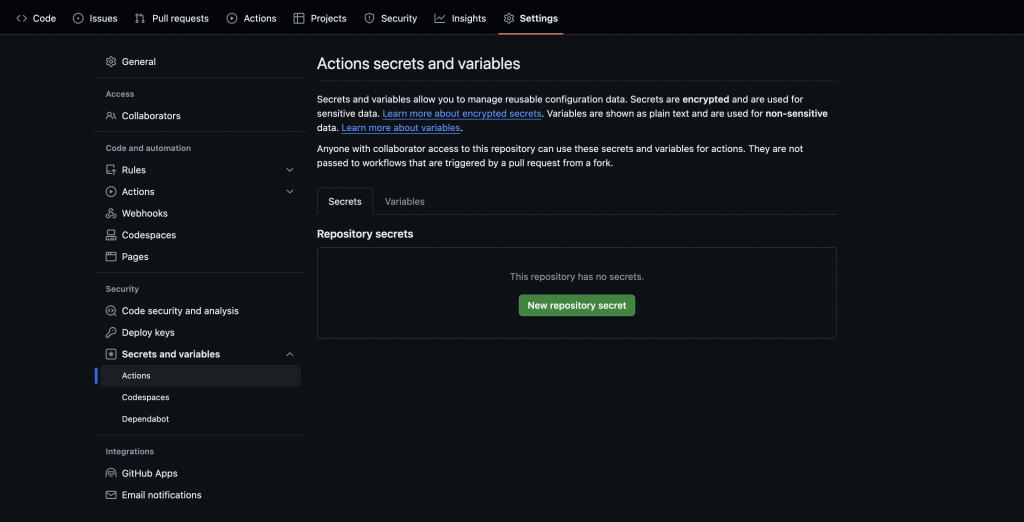Collapse the Secrets and variables section
Screen dimensions: 1024x522
click(290, 354)
